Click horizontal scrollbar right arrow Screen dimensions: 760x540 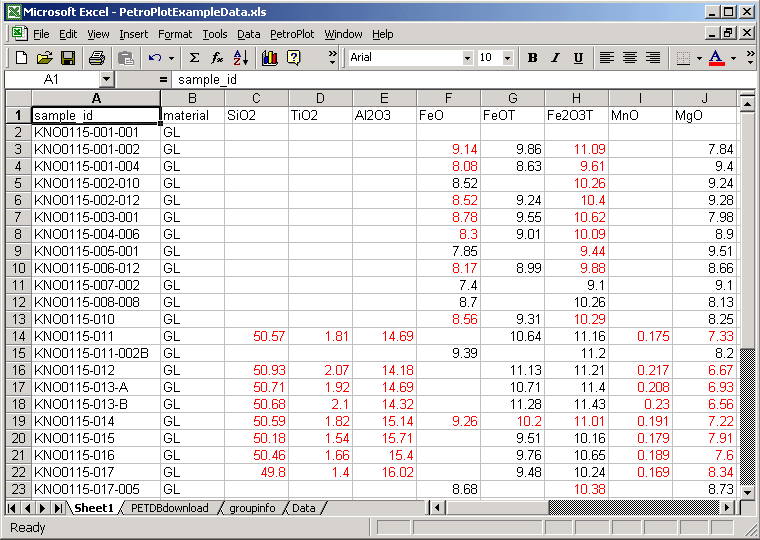pyautogui.click(x=727, y=508)
